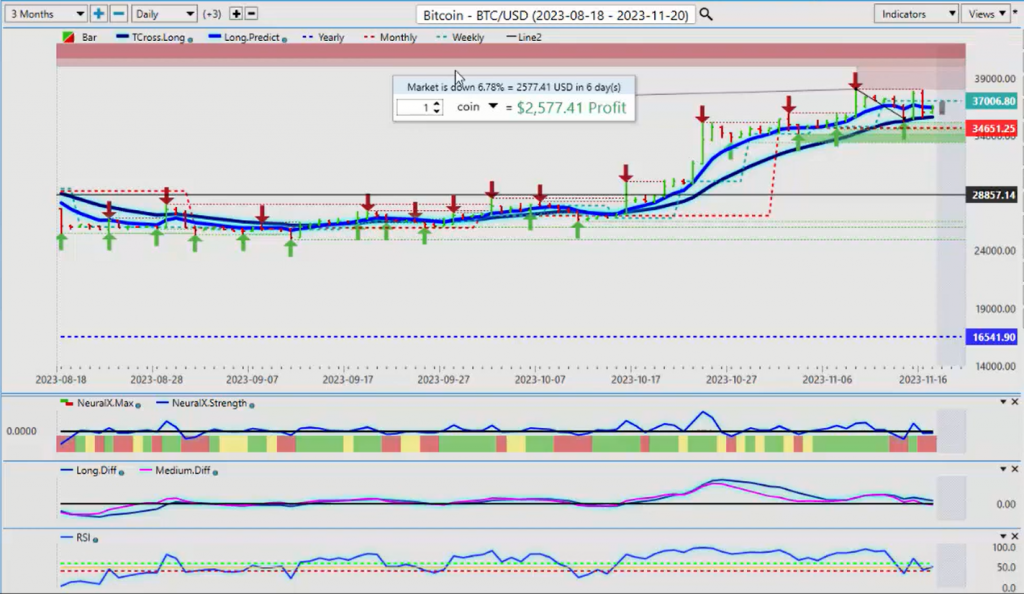Click the Bar legend color swatch
1024x594 pixels.
(x=67, y=37)
